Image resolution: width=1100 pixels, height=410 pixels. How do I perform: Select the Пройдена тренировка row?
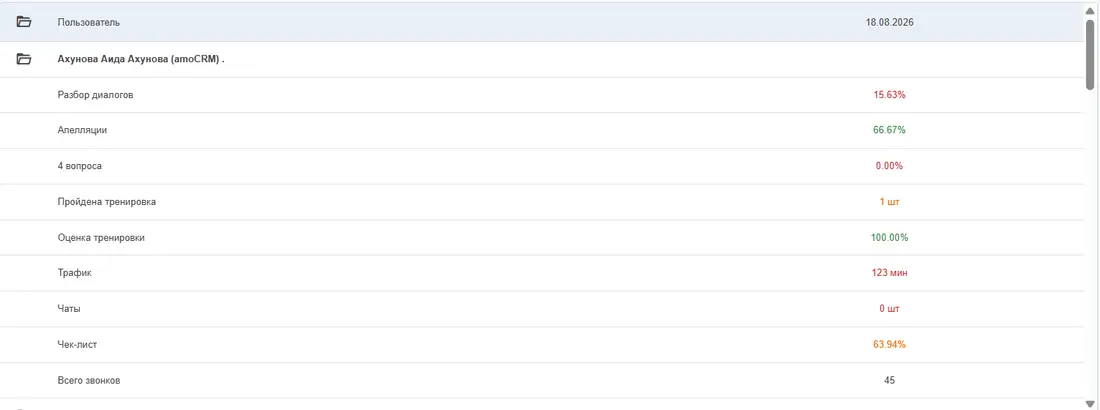click(x=542, y=202)
